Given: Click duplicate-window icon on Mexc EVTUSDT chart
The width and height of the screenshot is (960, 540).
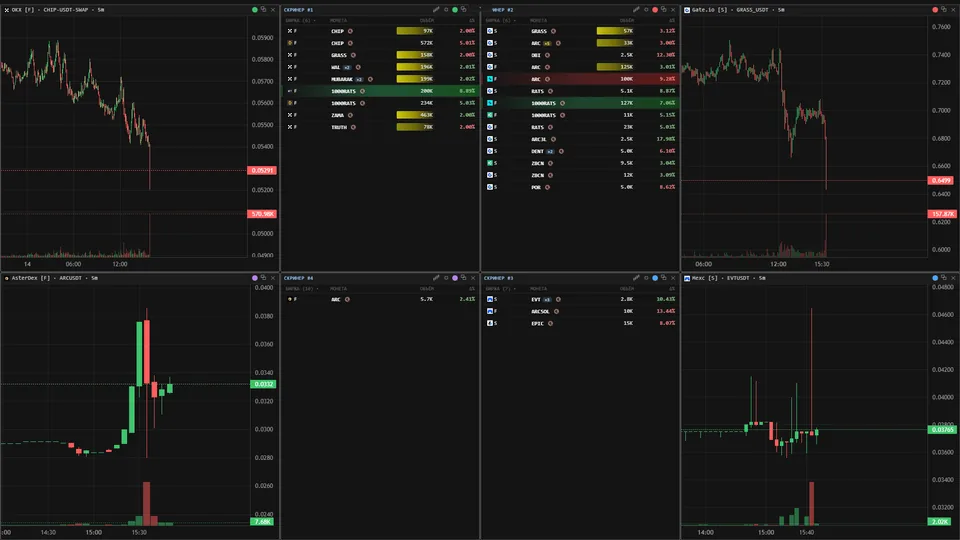Looking at the screenshot, I should [944, 278].
